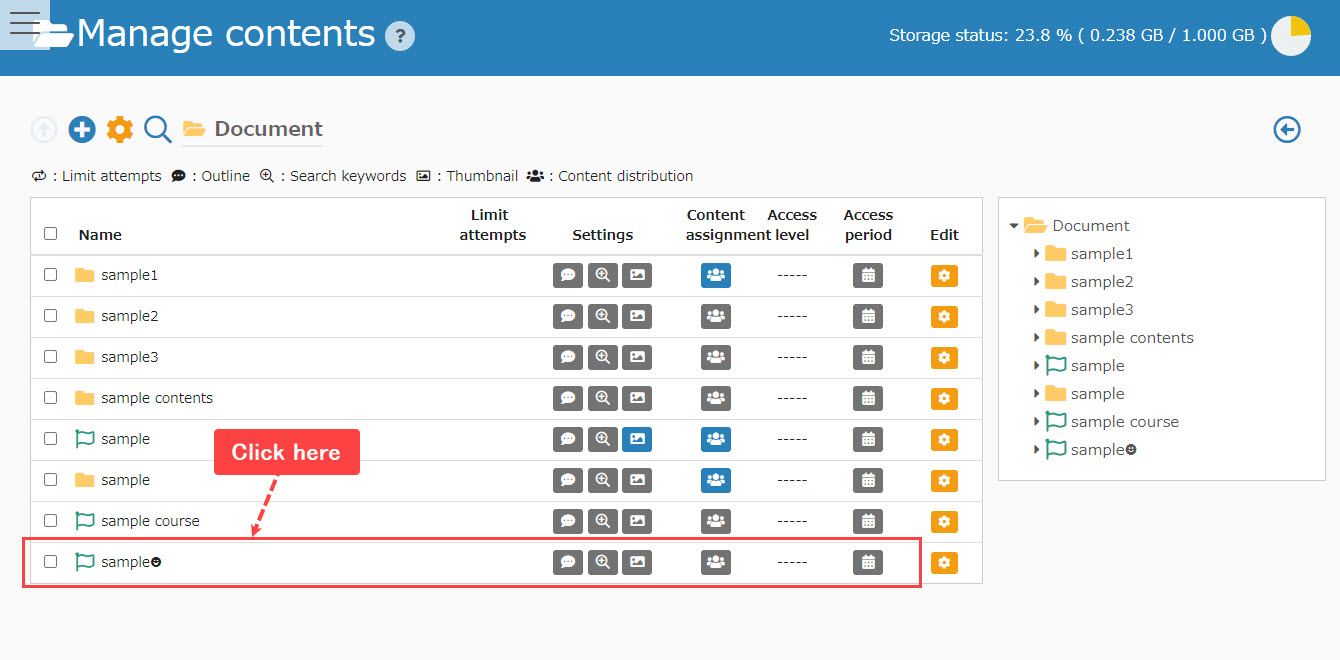This screenshot has height=660, width=1340.
Task: Expand sample course in the folder tree
Action: (1036, 422)
